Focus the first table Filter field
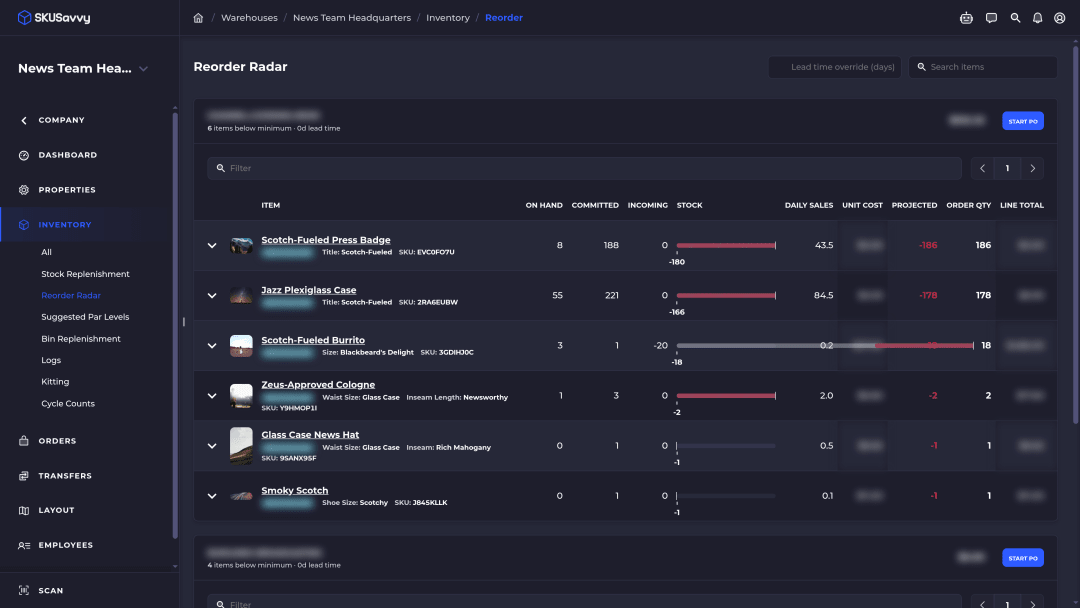This screenshot has height=608, width=1080. [x=584, y=168]
